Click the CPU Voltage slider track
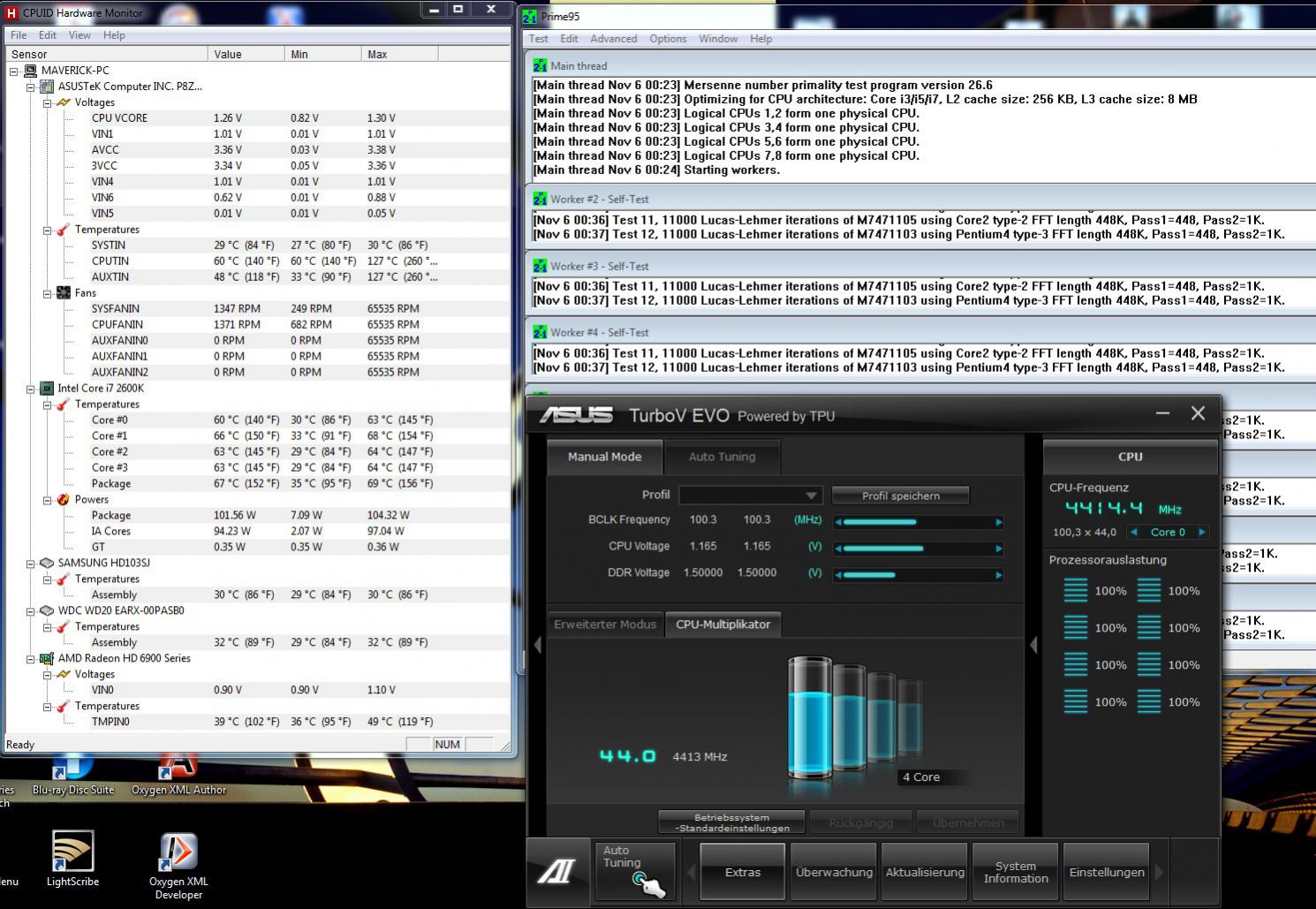Screen dimensions: 1316x909 pos(919,549)
